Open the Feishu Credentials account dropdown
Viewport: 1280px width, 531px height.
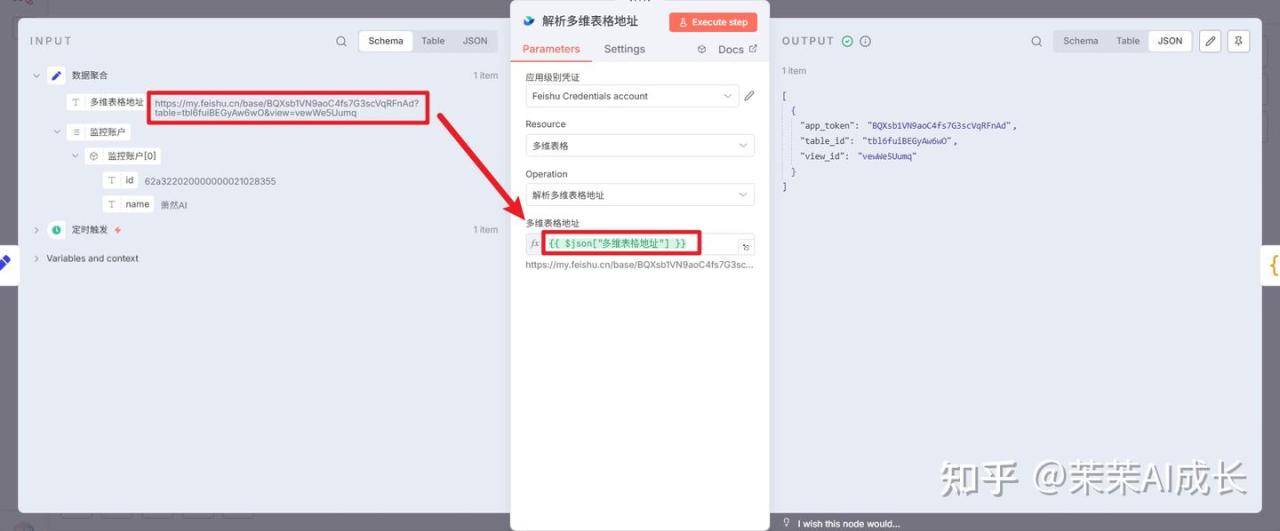pyautogui.click(x=632, y=96)
